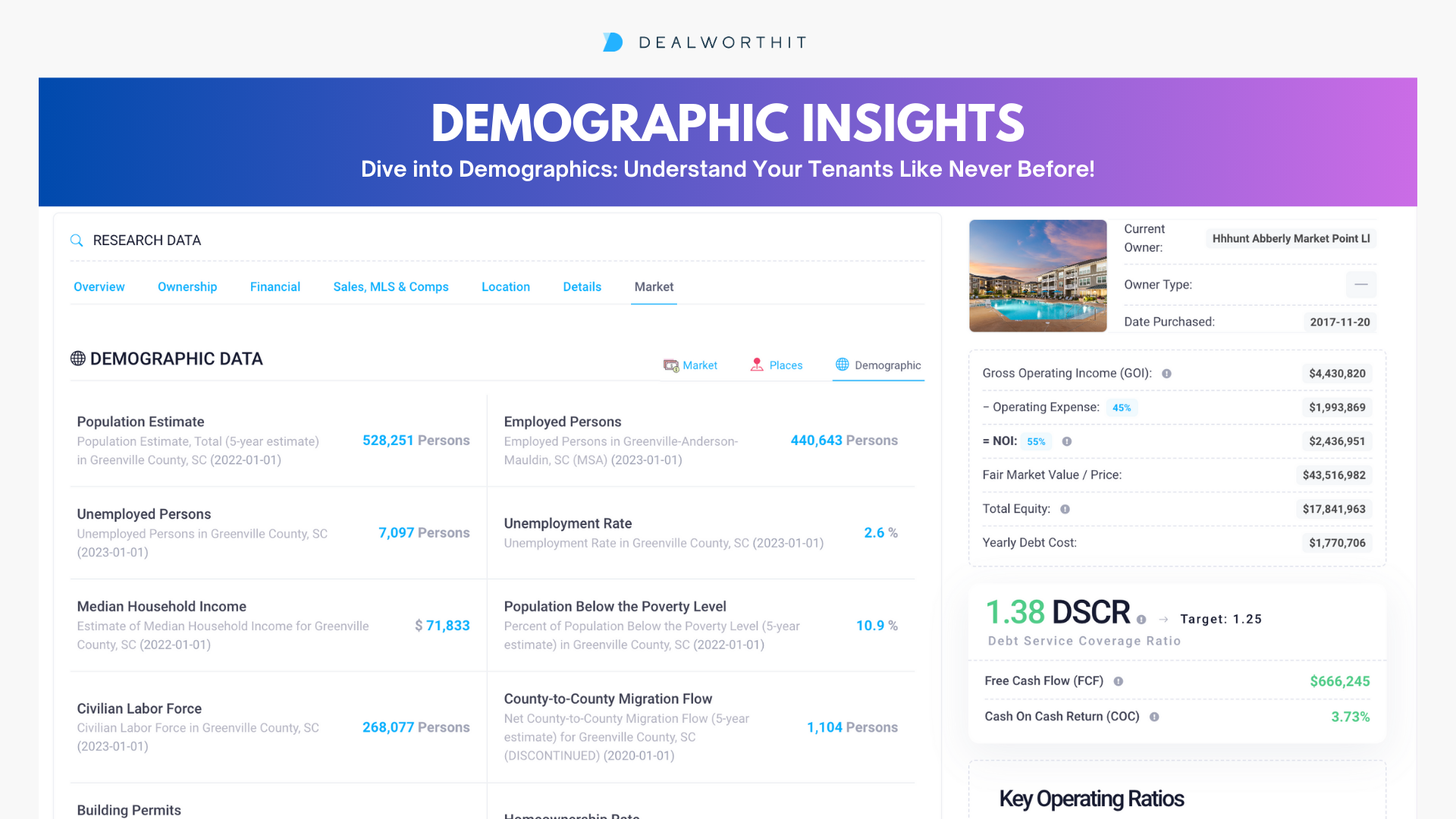1456x819 pixels.
Task: Switch to the Ownership tab
Action: point(187,287)
